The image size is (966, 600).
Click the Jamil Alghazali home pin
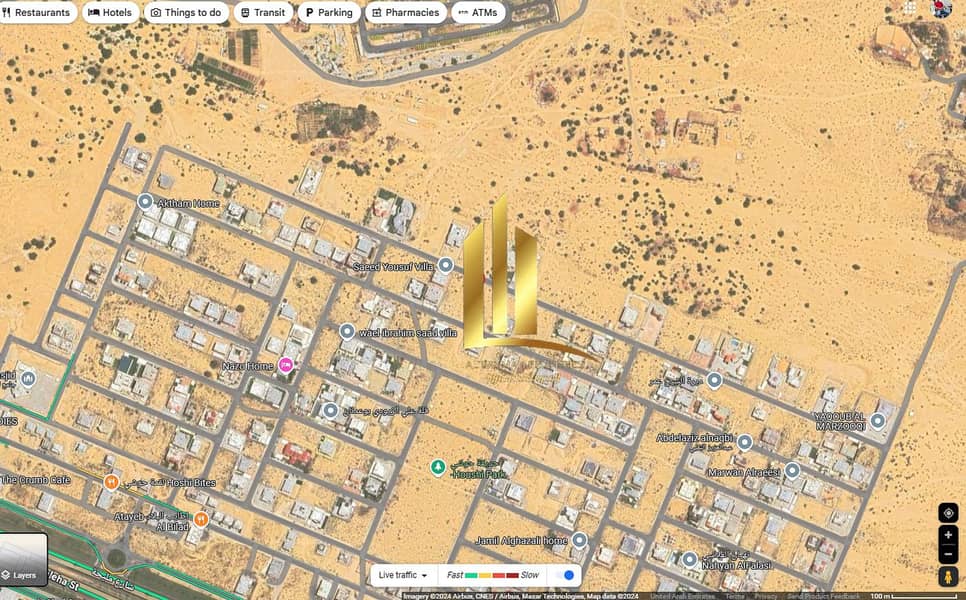[x=579, y=540]
